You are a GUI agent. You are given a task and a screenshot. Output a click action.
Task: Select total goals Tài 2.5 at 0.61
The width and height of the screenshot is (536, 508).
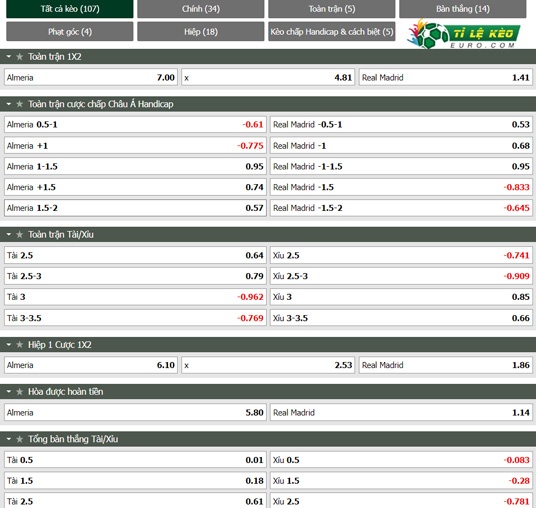point(135,500)
